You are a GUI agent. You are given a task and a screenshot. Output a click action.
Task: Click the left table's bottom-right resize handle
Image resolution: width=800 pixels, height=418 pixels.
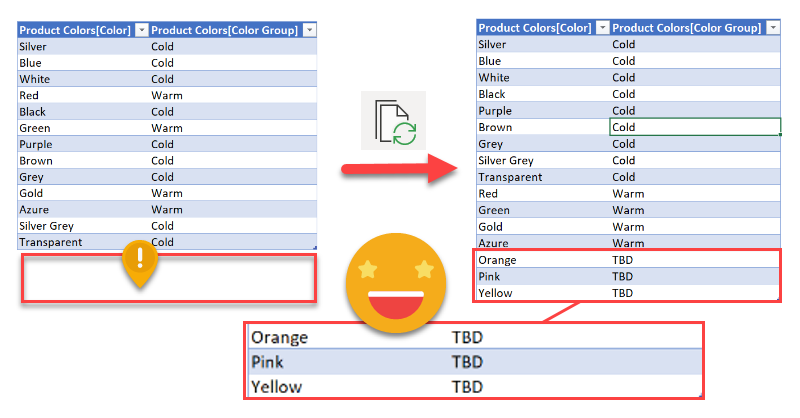315,248
